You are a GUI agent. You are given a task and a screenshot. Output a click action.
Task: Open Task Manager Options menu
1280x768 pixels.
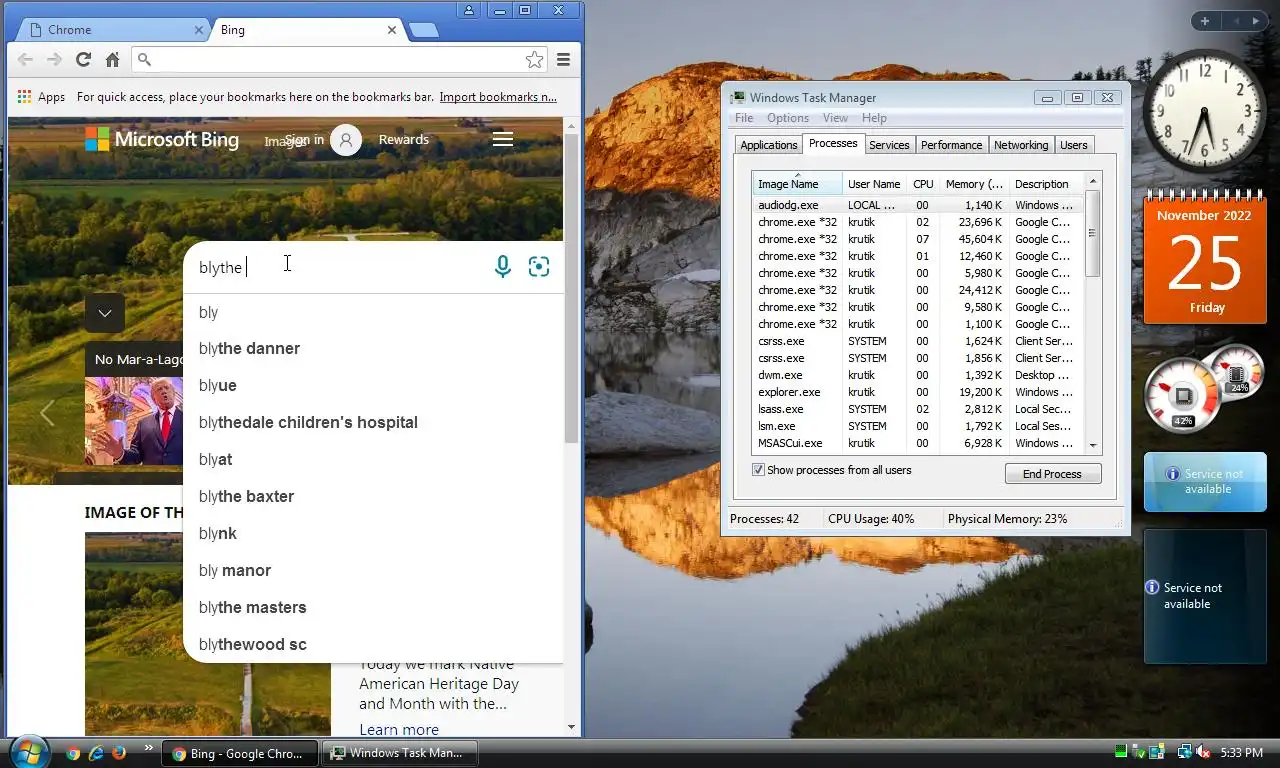click(x=788, y=118)
